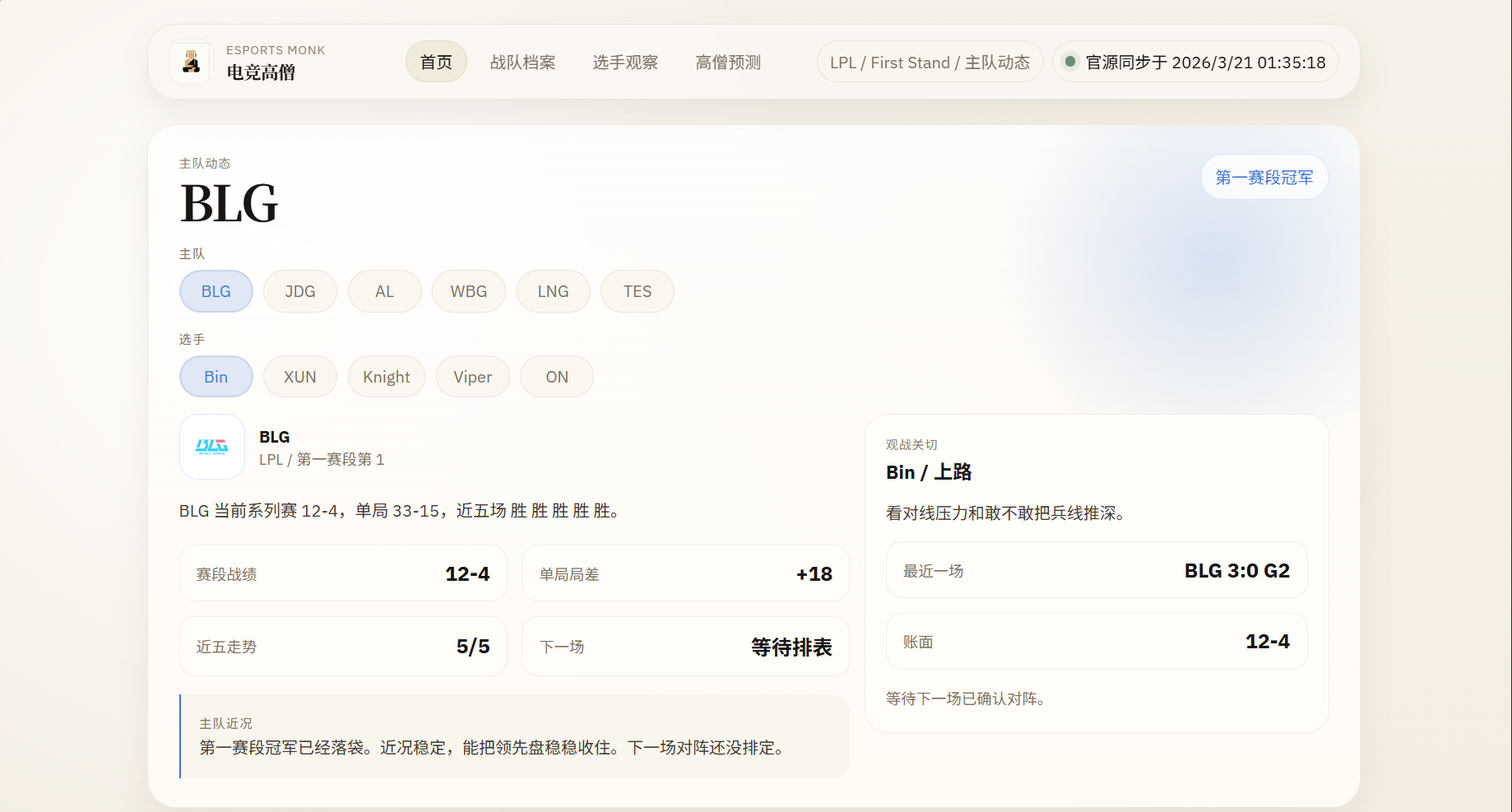The width and height of the screenshot is (1512, 812).
Task: Select 首页 in the navigation
Action: [x=436, y=61]
